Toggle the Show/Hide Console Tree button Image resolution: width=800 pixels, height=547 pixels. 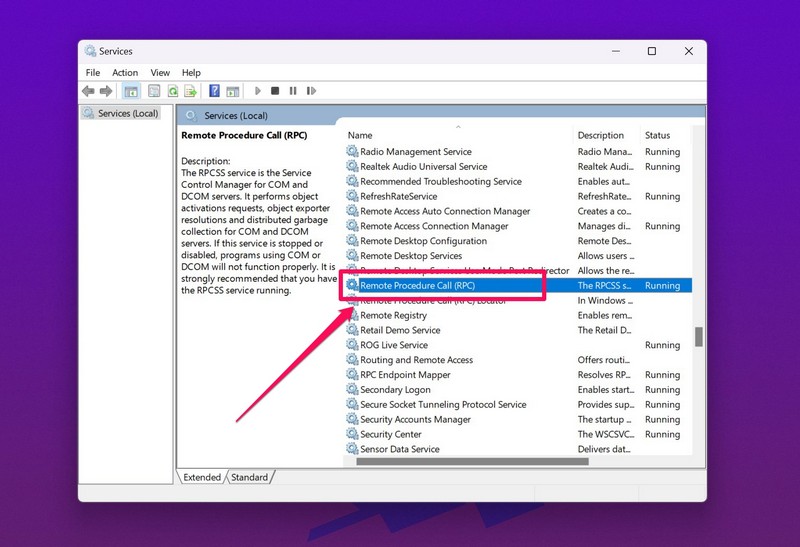click(x=131, y=91)
